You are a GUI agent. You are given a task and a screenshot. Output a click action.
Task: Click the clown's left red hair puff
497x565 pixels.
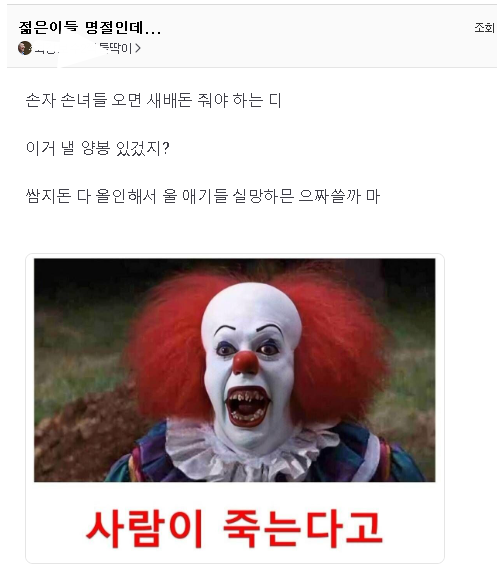(169, 346)
